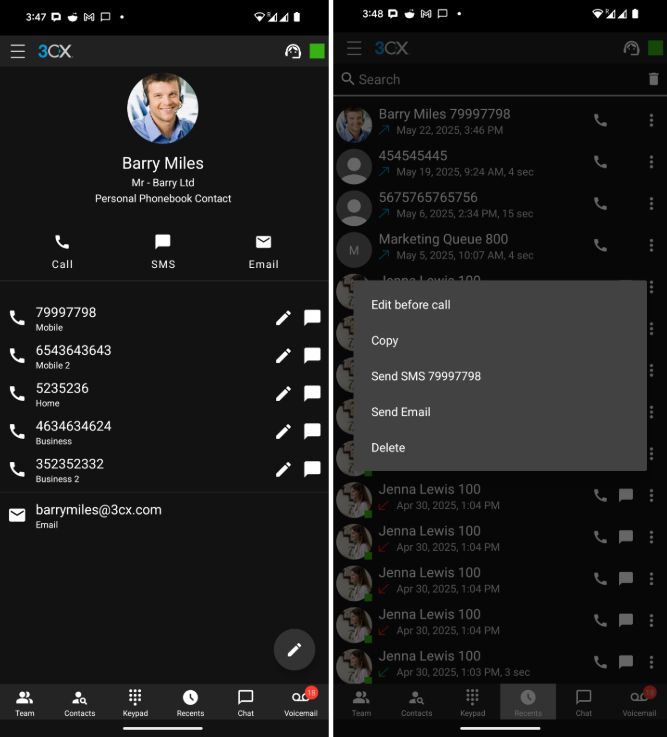Dial Business 2 number 352352332
Viewport: 667px width, 737px height.
tap(17, 470)
